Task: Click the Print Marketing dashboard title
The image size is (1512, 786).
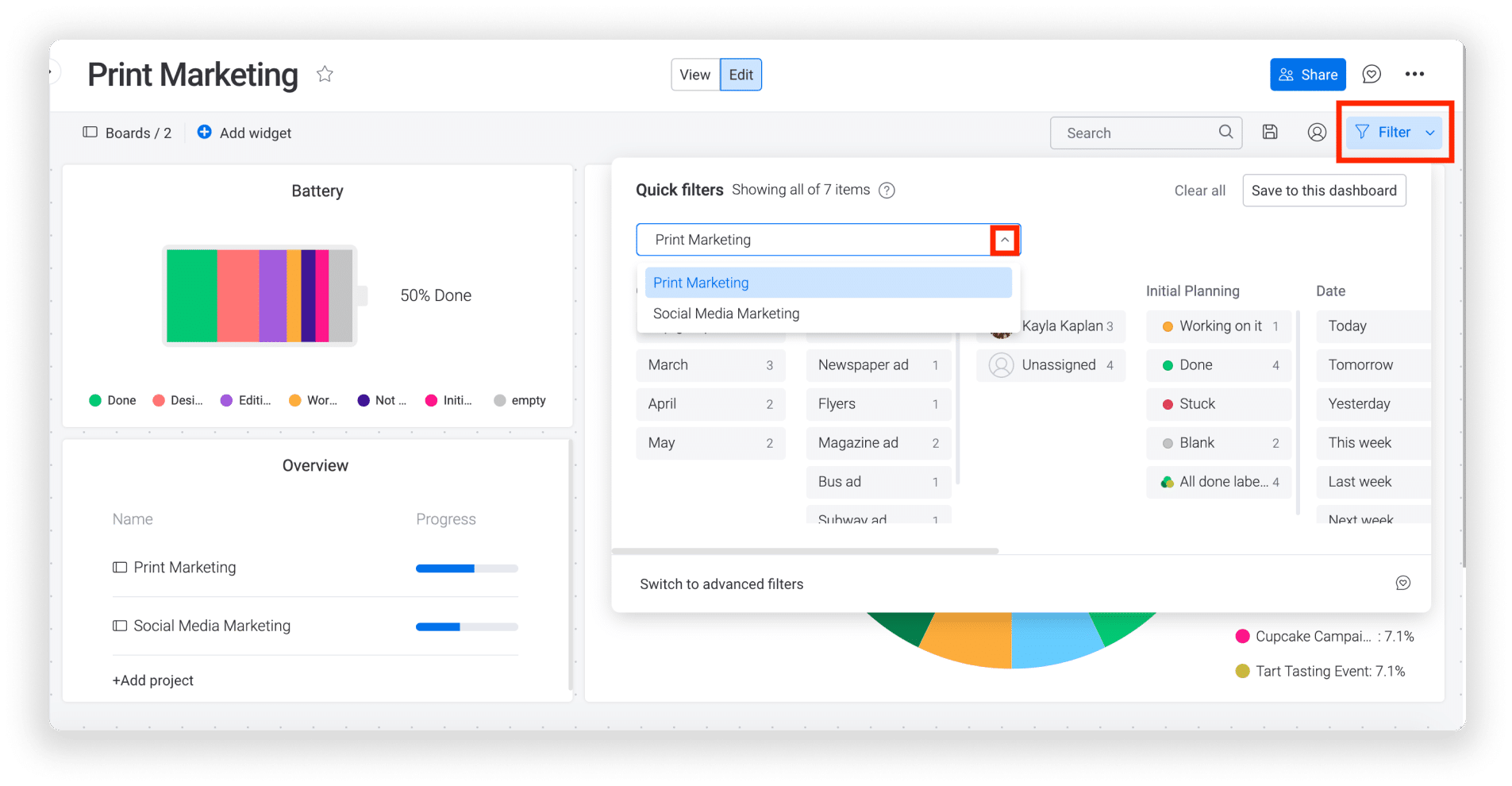Action: (x=193, y=75)
